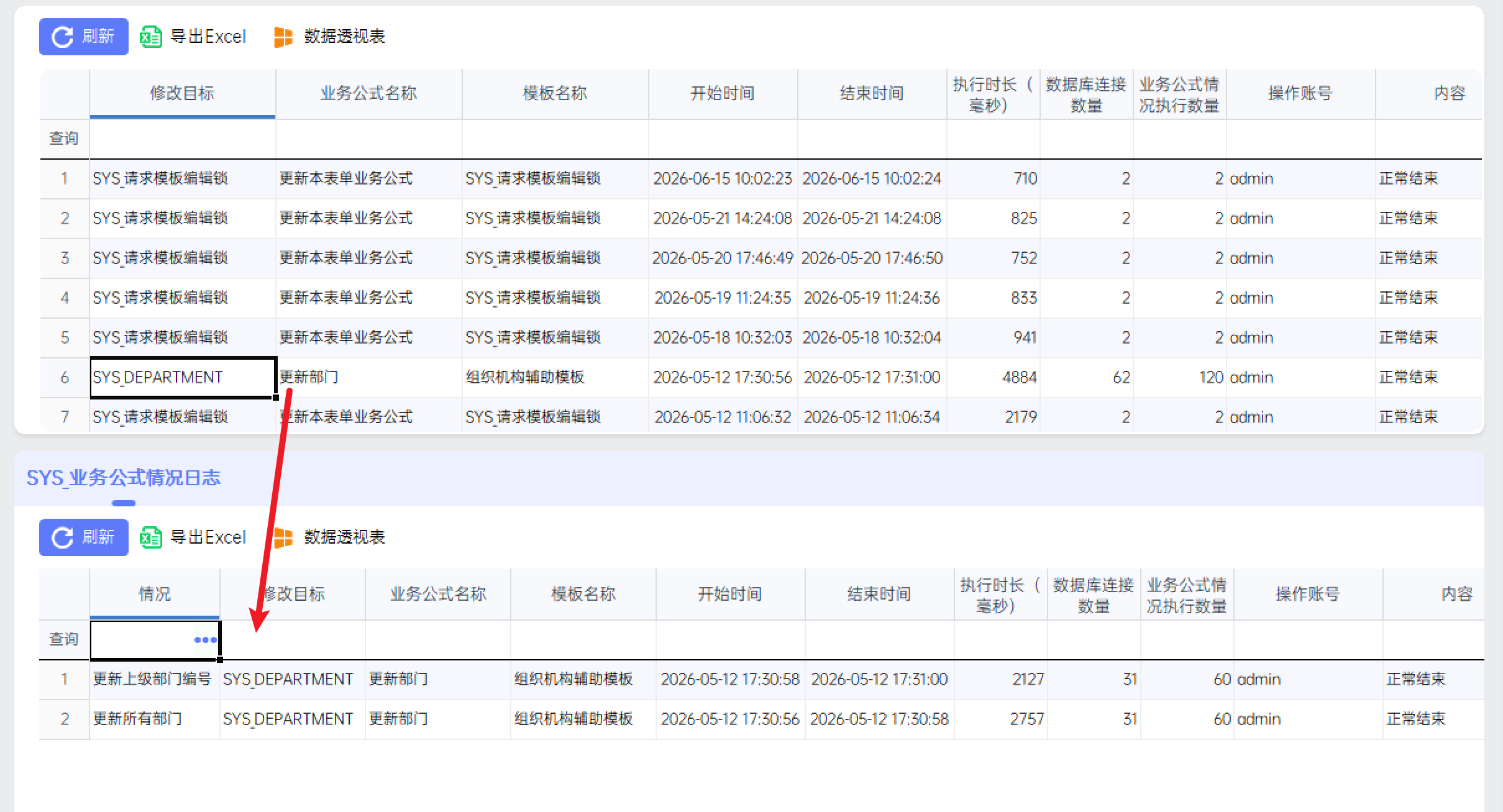
Task: Click 更新所有部门 cell in lower table
Action: [x=155, y=719]
